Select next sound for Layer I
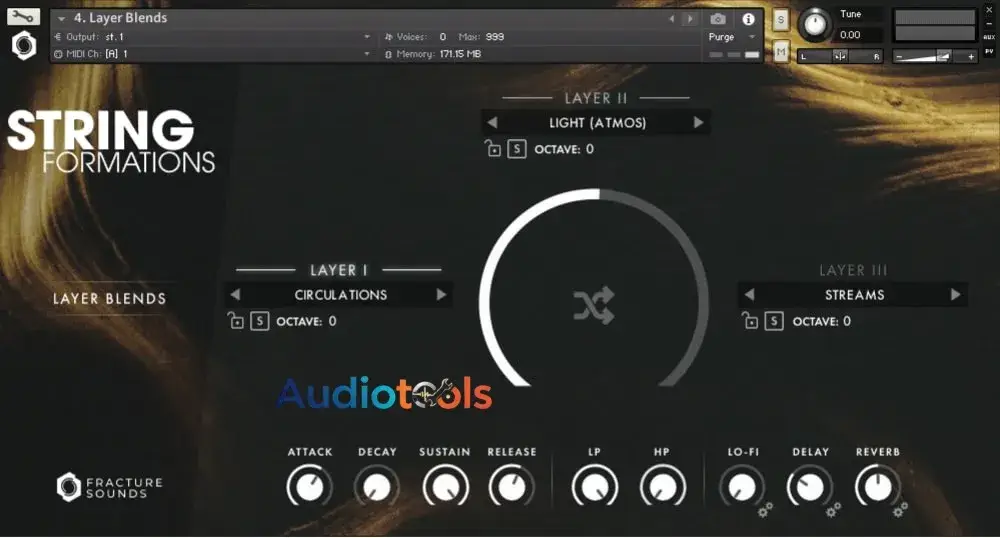The height and width of the screenshot is (538, 1000). [441, 294]
